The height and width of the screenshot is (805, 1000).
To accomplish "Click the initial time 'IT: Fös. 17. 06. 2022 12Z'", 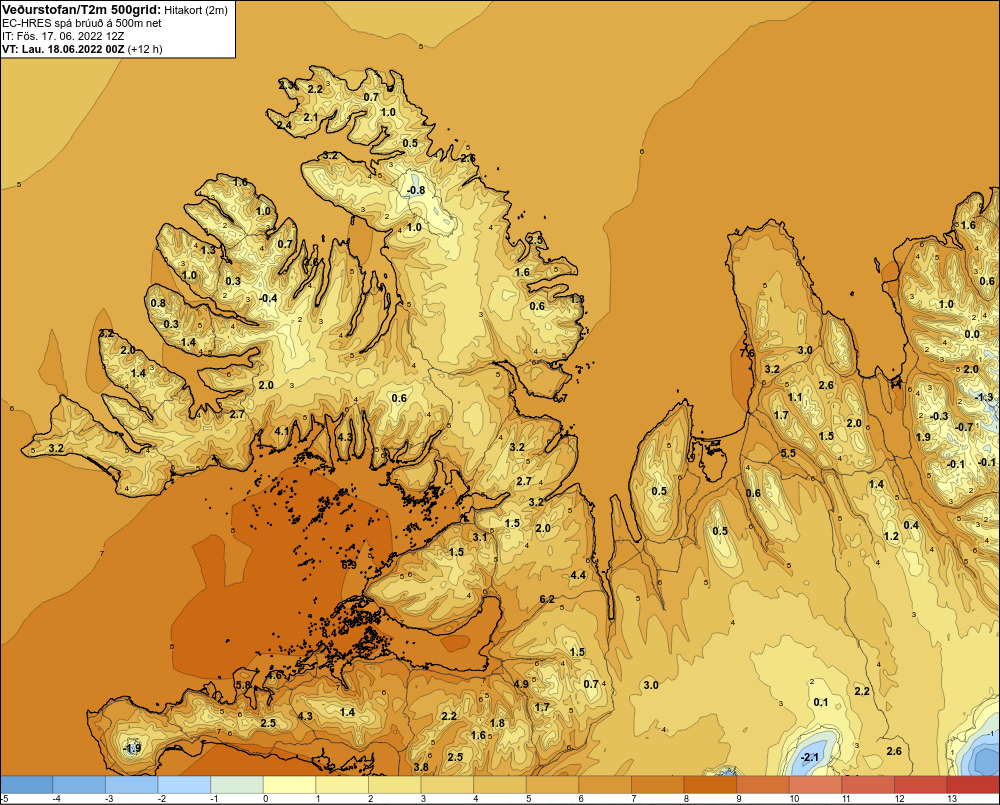I will click(x=63, y=36).
